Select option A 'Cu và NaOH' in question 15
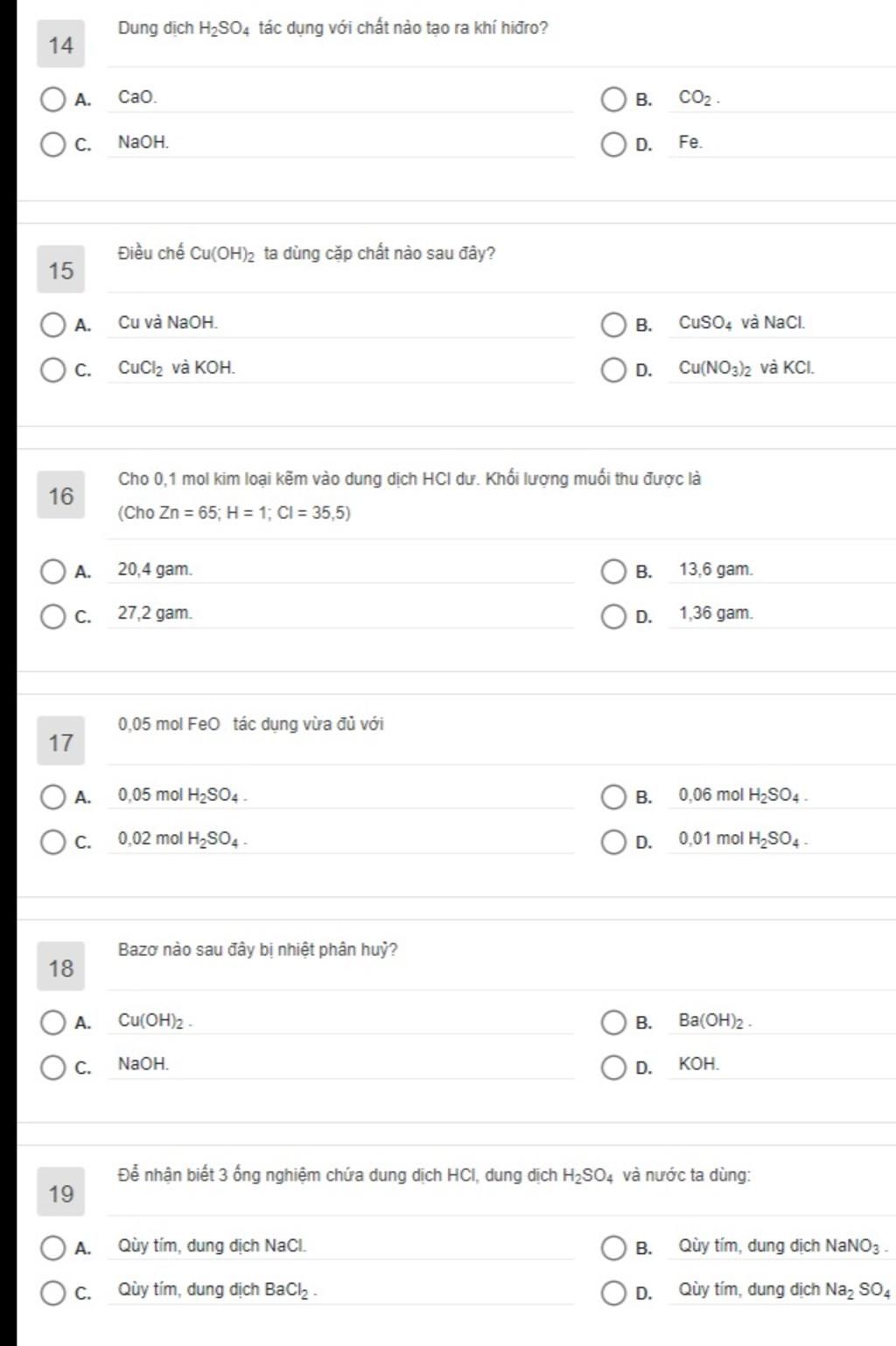This screenshot has height=1346, width=896. pyautogui.click(x=53, y=325)
